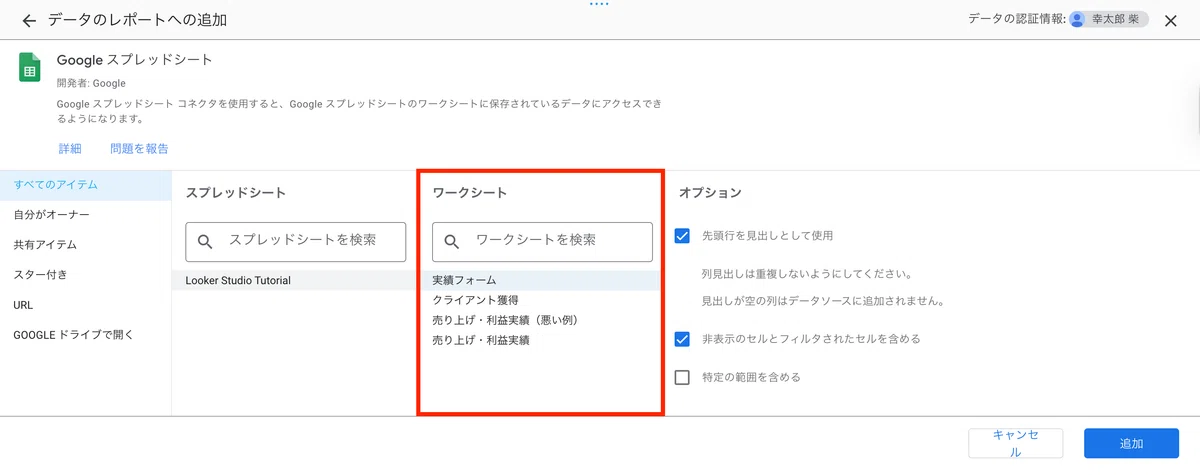Click the Google Sheets green connector icon
The width and height of the screenshot is (1200, 475).
(29, 68)
